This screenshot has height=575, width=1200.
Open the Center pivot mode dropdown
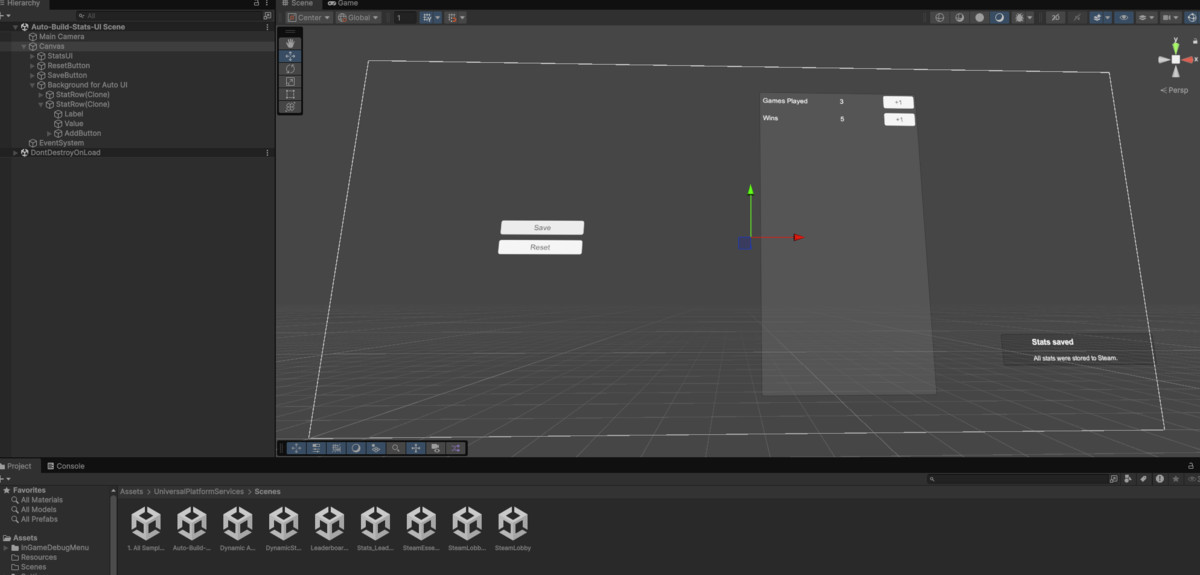coord(309,18)
